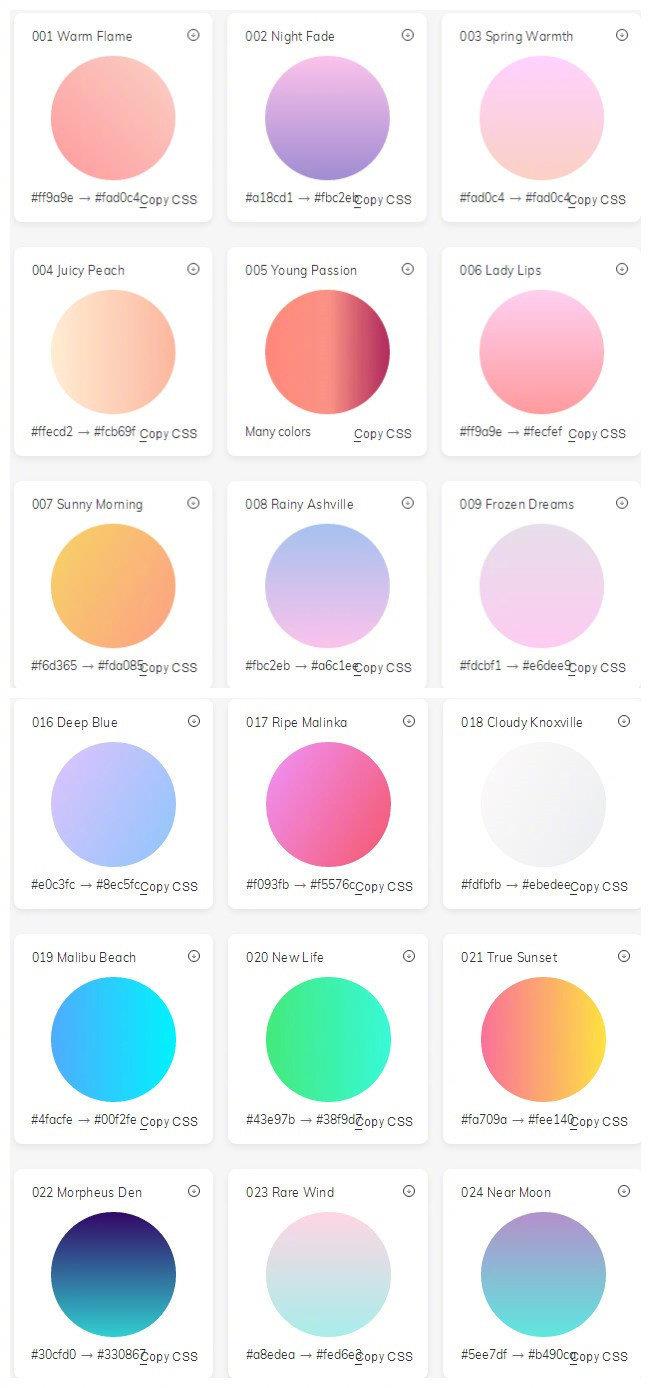
Task: Click the download icon on Morpheus Den card
Action: click(194, 1191)
